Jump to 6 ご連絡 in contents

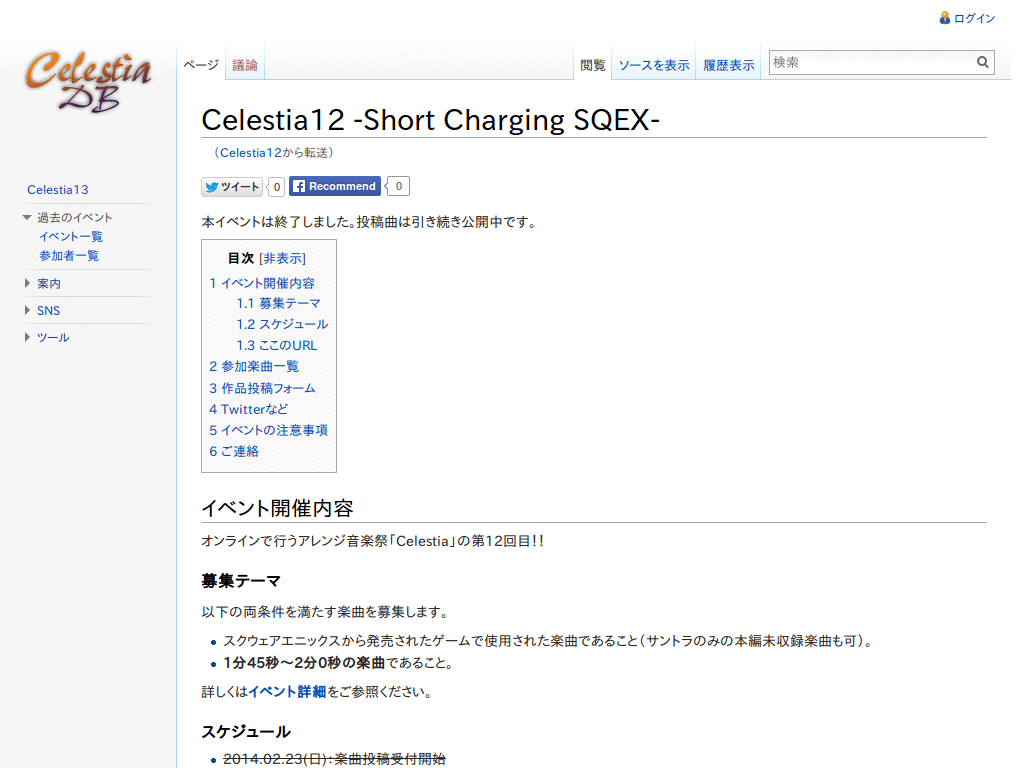pyautogui.click(x=234, y=451)
